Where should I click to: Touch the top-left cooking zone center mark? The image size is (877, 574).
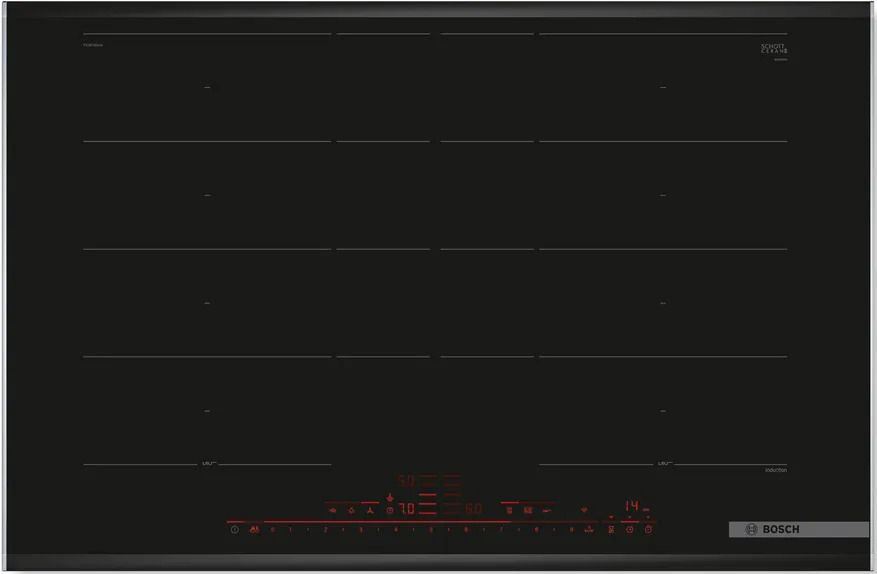(x=207, y=88)
